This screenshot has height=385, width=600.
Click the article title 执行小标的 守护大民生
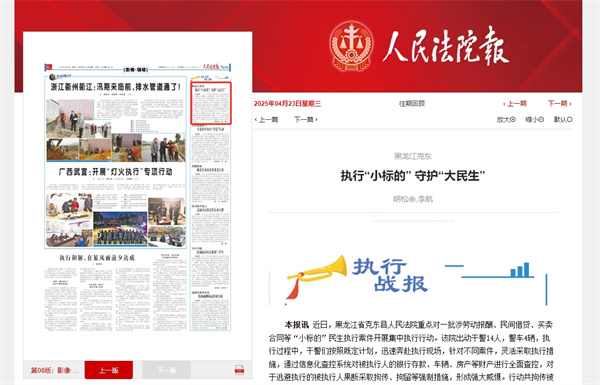pyautogui.click(x=413, y=176)
